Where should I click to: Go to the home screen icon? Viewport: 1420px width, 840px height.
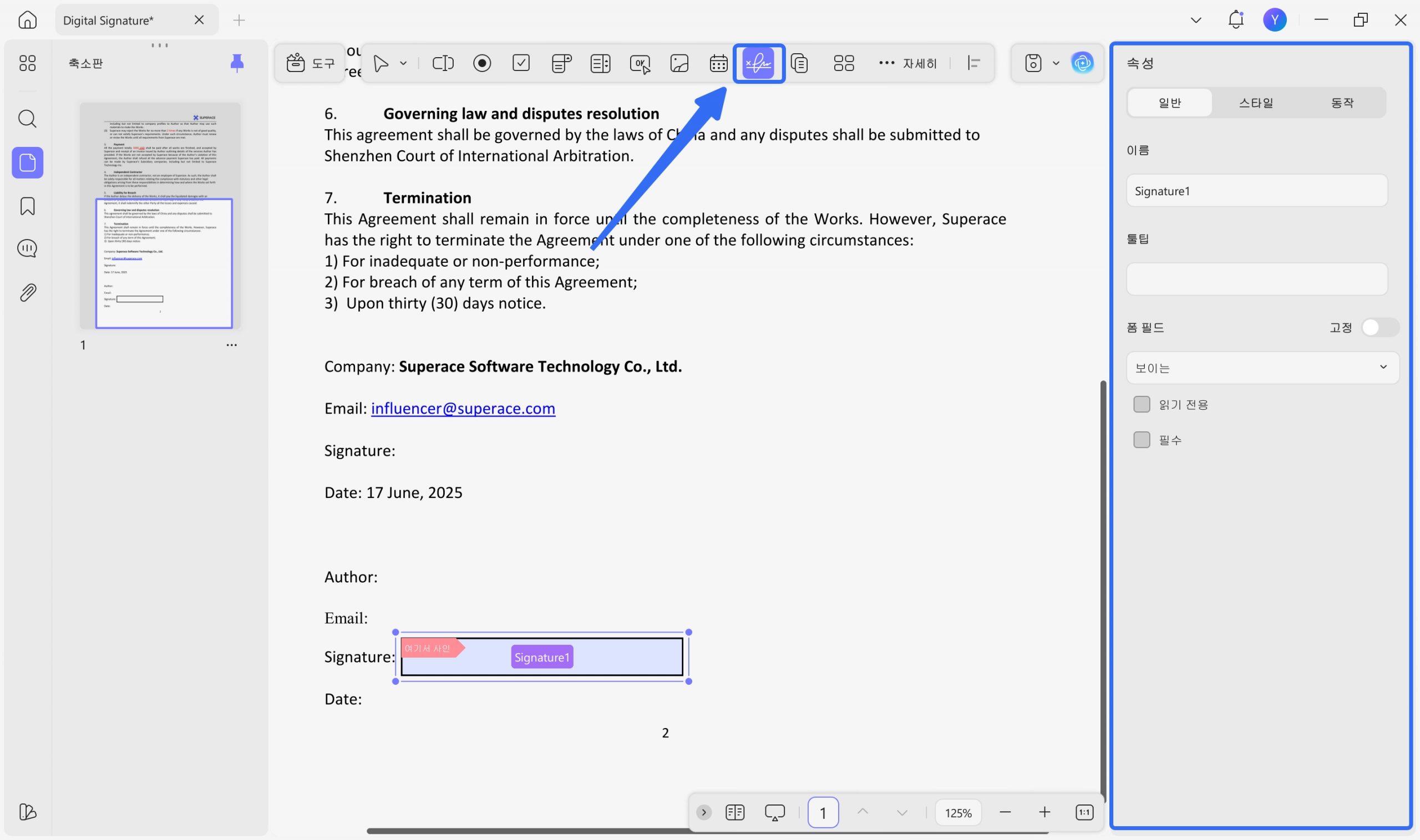click(27, 20)
